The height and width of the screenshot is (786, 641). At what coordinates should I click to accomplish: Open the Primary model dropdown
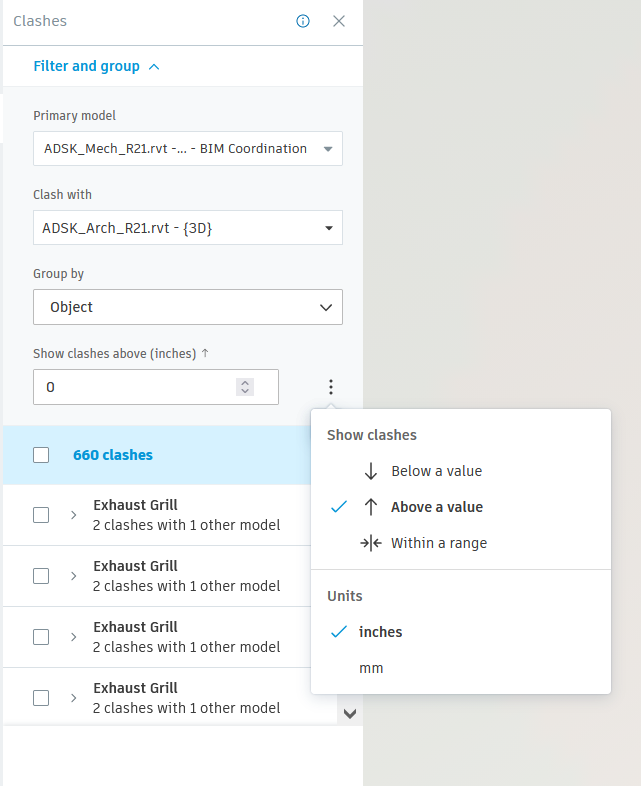[x=188, y=148]
